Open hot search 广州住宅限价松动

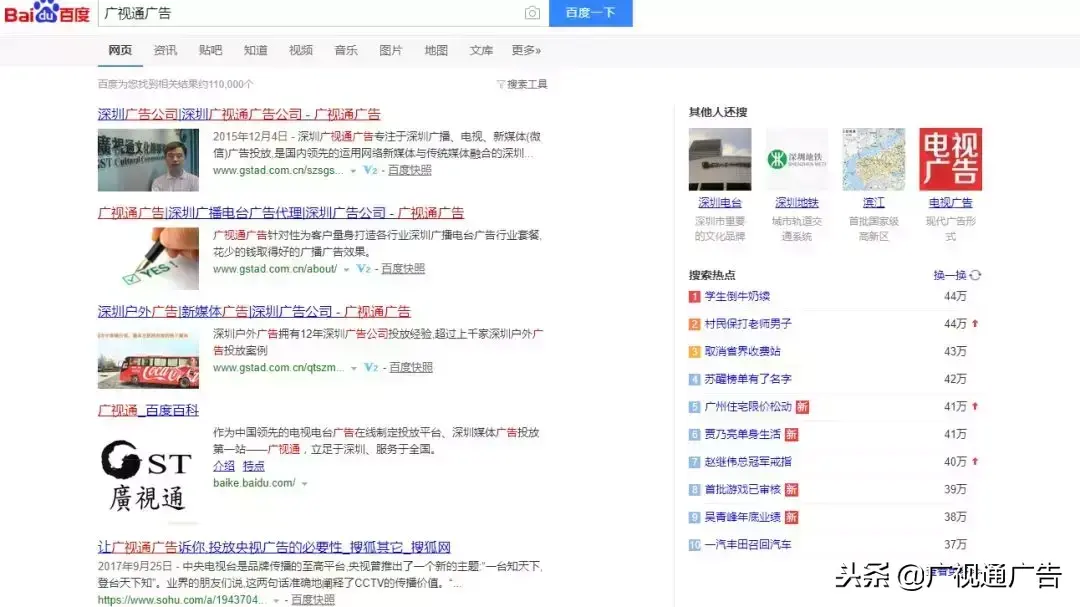click(748, 407)
